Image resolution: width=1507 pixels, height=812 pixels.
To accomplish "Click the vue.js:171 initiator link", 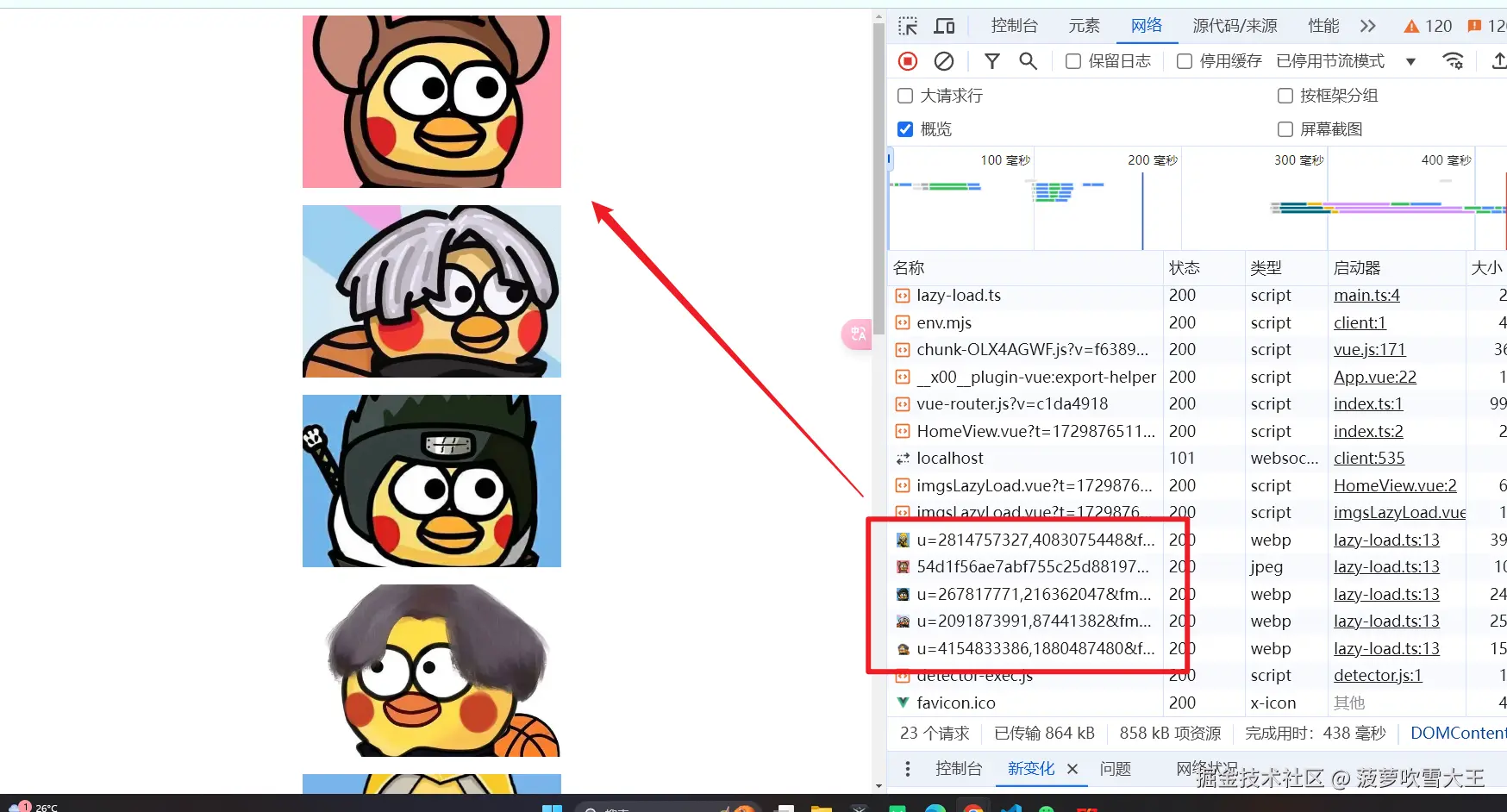I will click(x=1369, y=349).
